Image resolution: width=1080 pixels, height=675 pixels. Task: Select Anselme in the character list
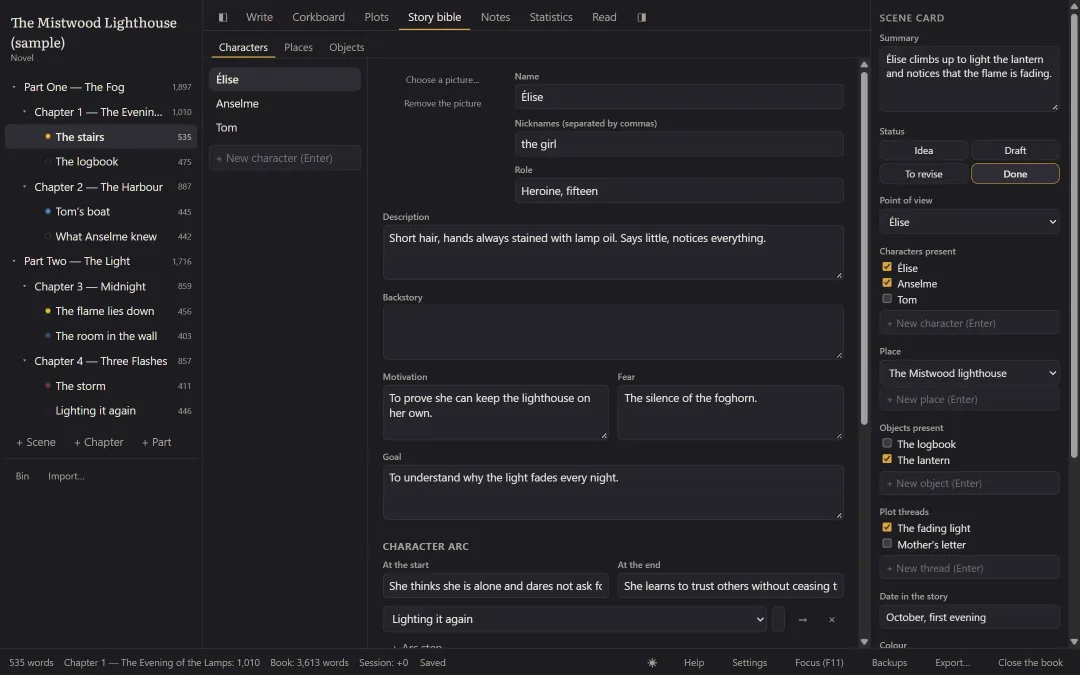tap(284, 103)
